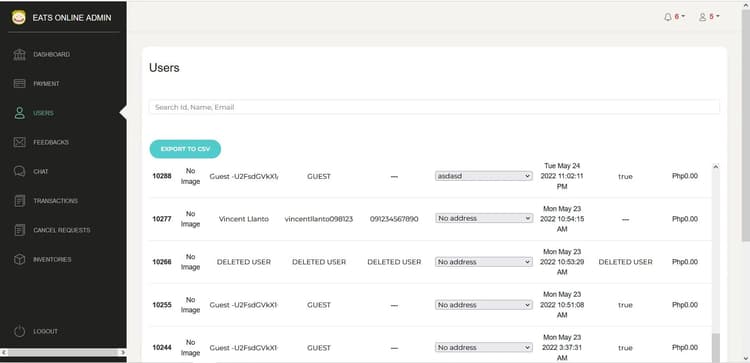
Task: Click the page scrollbar down arrow
Action: coord(746,358)
